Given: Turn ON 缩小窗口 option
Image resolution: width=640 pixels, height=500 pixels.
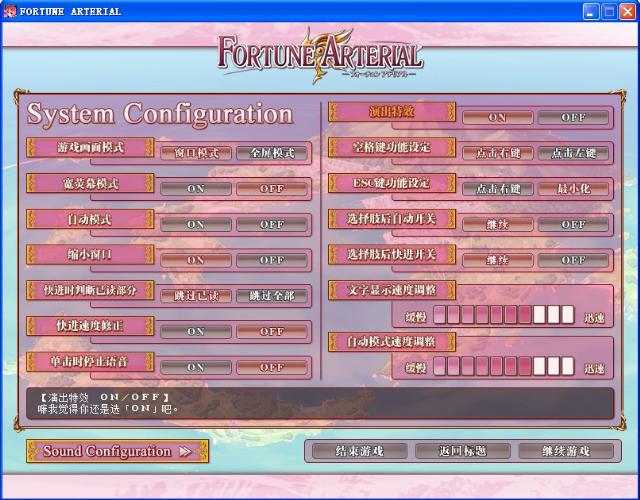Looking at the screenshot, I should [x=196, y=260].
